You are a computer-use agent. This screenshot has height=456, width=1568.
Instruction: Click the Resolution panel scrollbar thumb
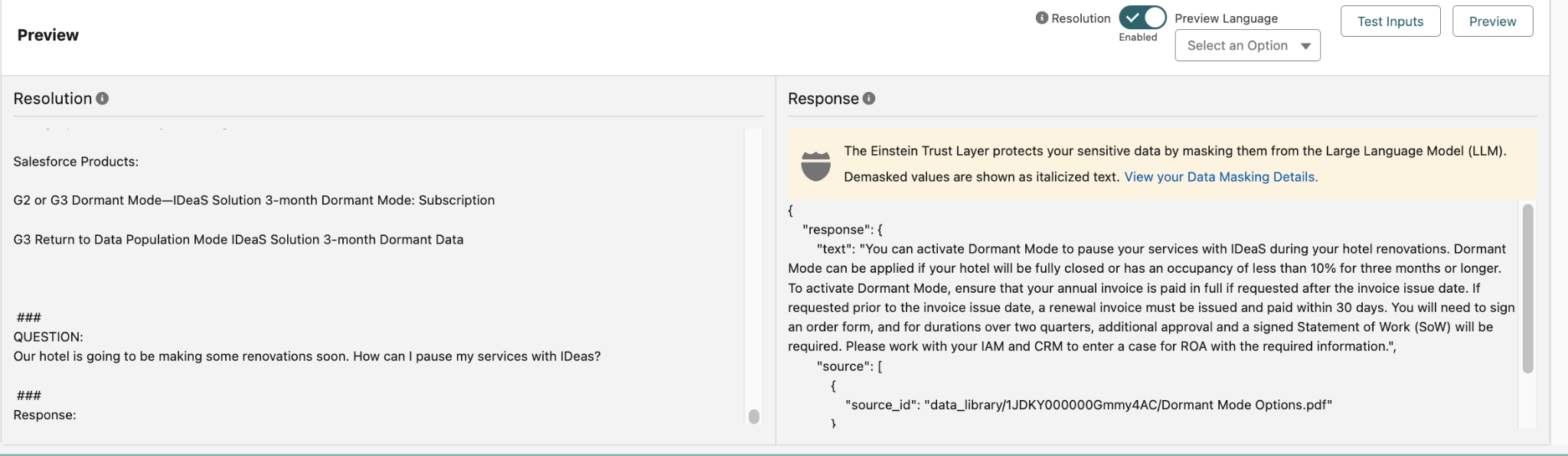pos(754,416)
